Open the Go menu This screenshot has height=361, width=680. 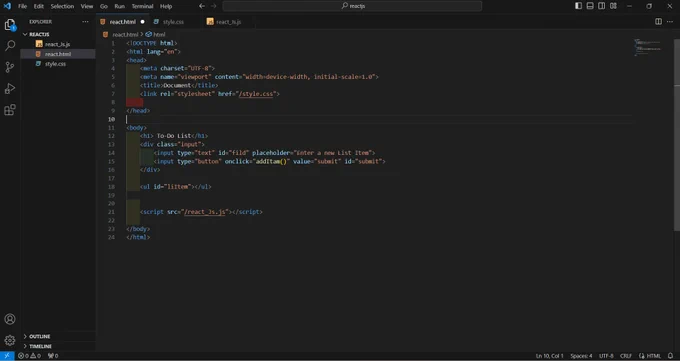(x=104, y=6)
